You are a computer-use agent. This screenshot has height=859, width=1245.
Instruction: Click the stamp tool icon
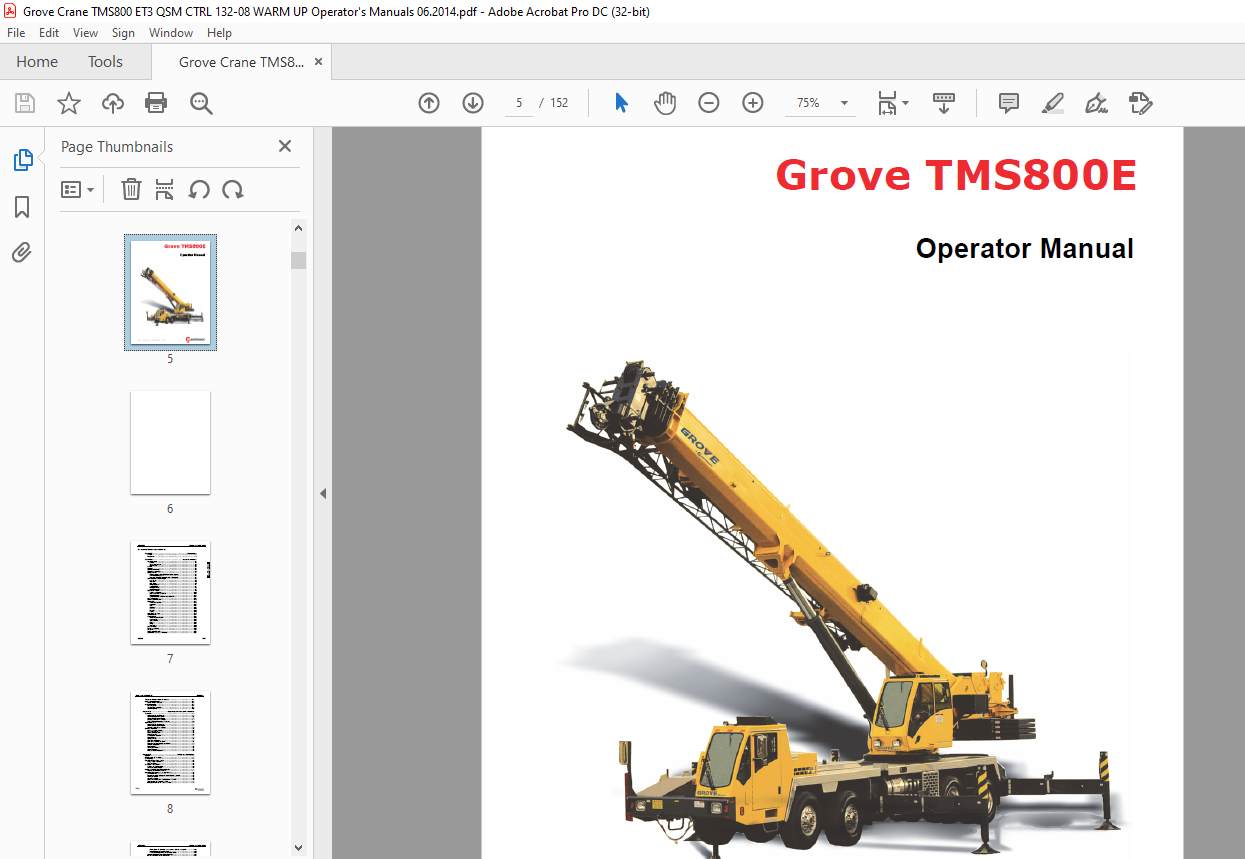[1141, 103]
